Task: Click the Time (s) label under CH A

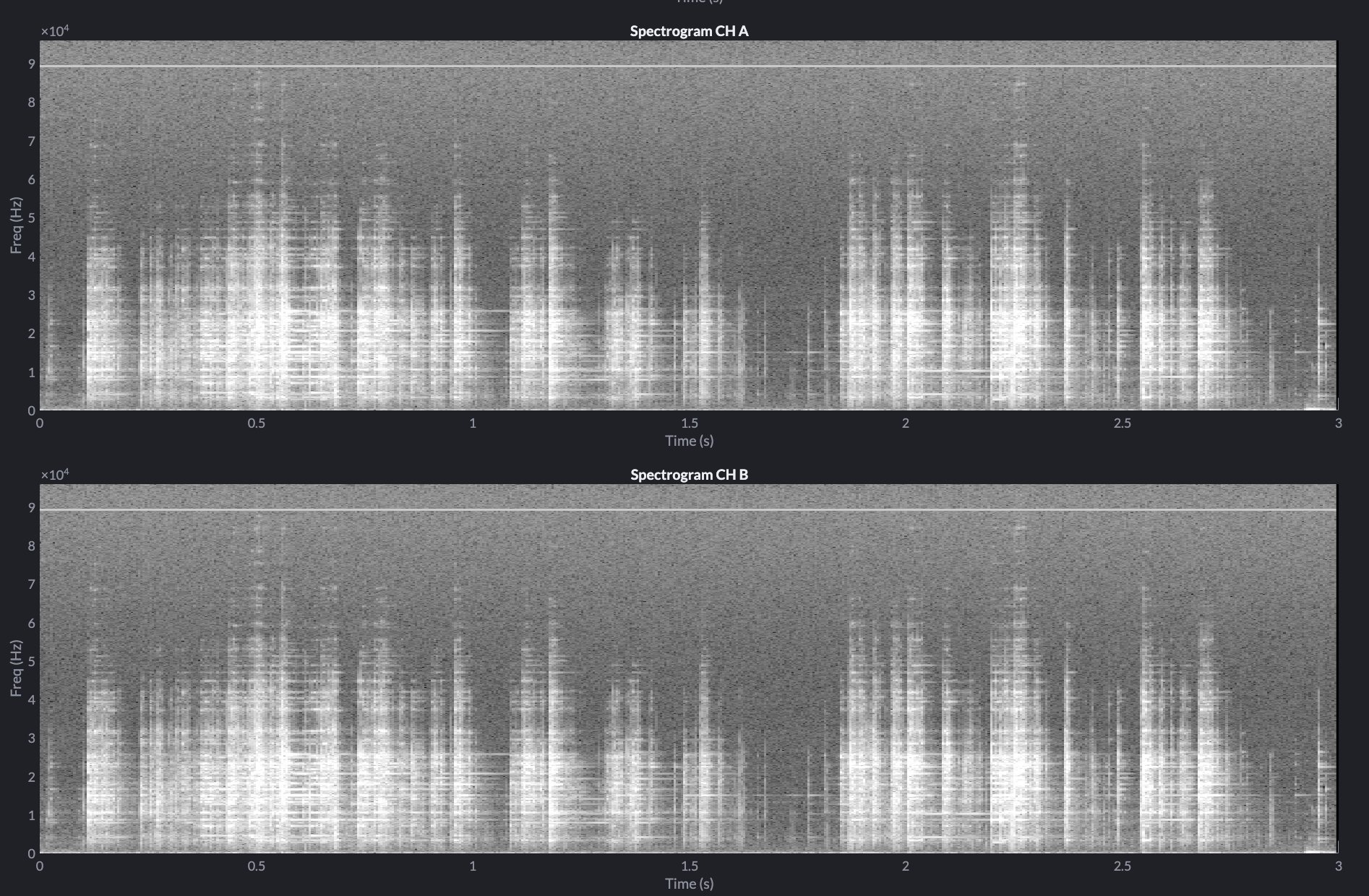Action: pos(689,440)
